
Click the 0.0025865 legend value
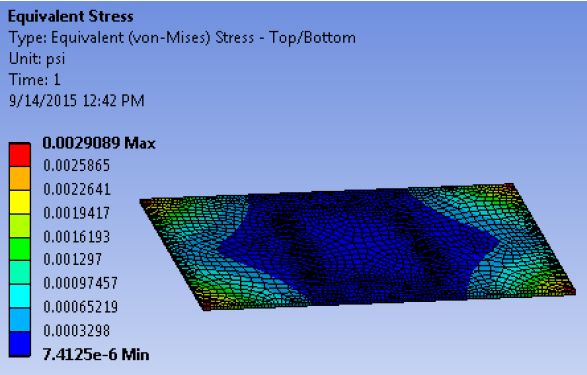[77, 165]
